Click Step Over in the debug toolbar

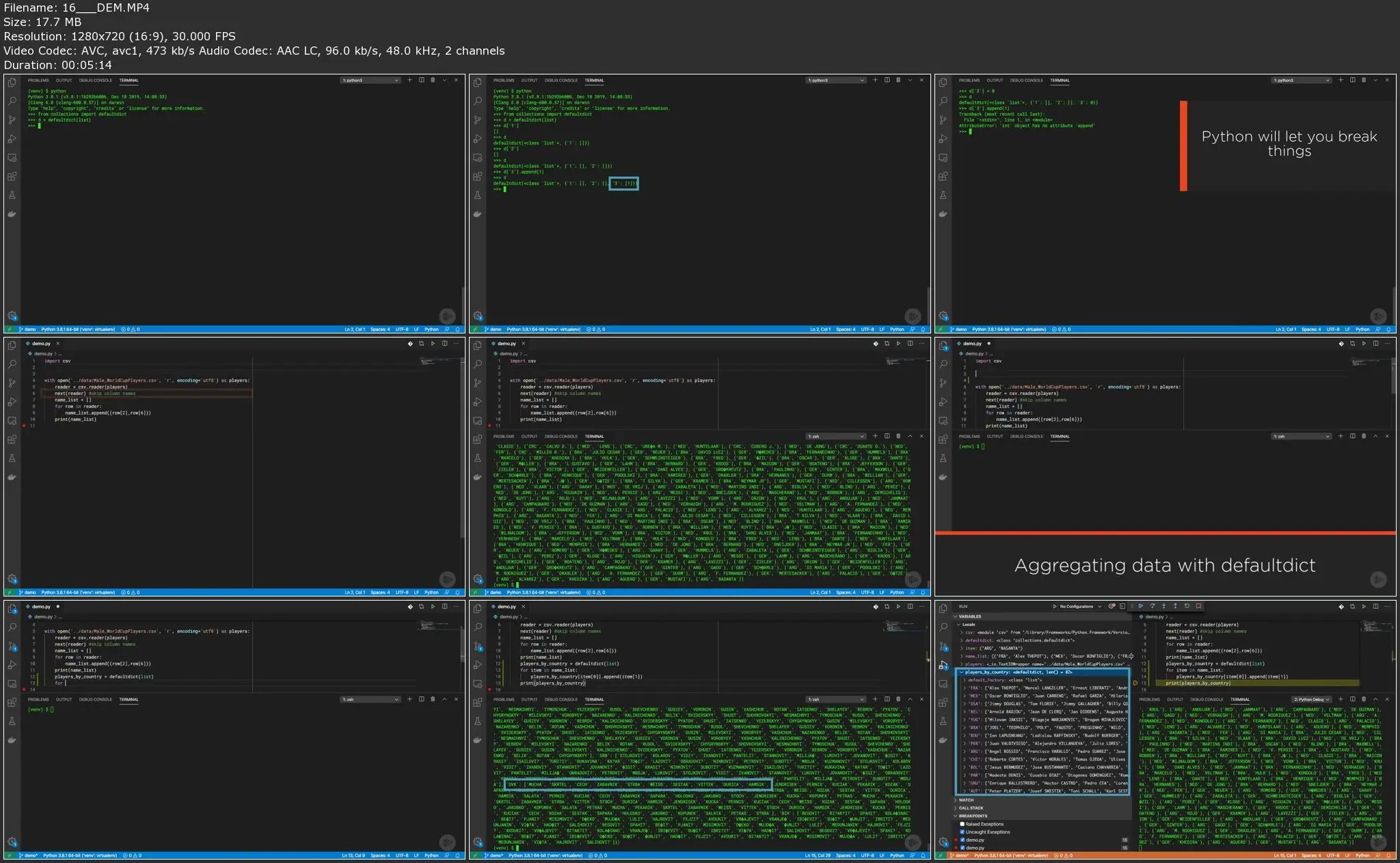(1152, 605)
